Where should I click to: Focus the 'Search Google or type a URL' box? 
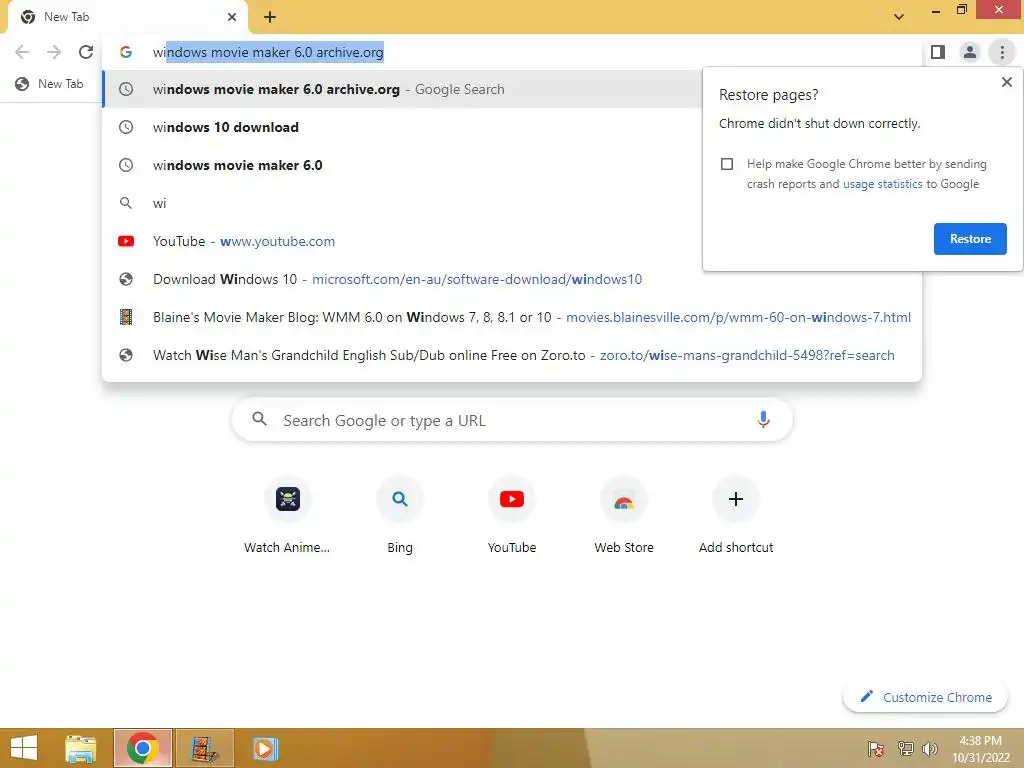point(512,420)
